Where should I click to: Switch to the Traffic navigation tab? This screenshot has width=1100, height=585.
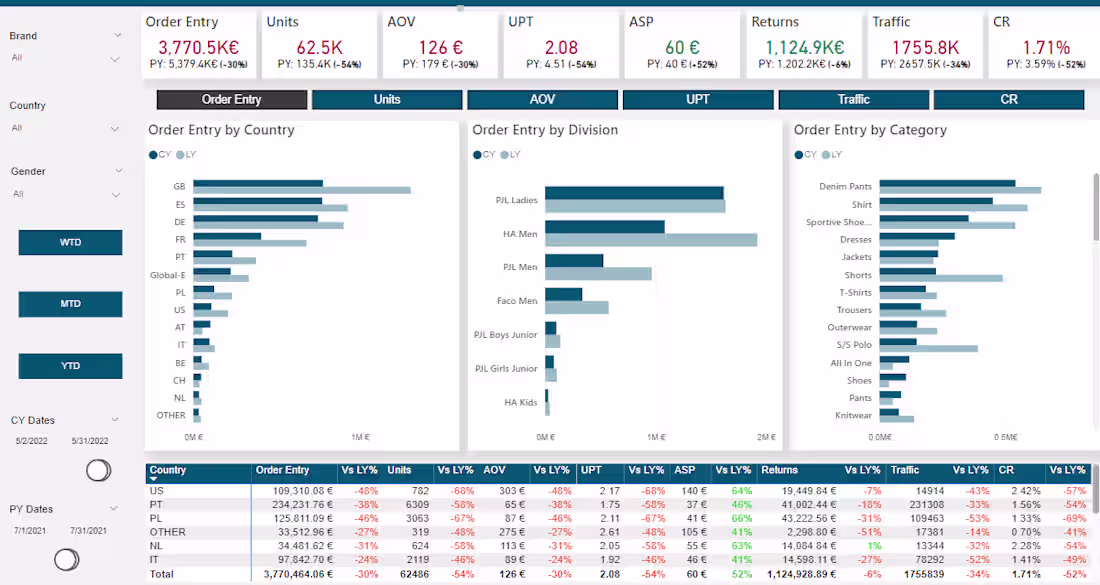coord(853,99)
